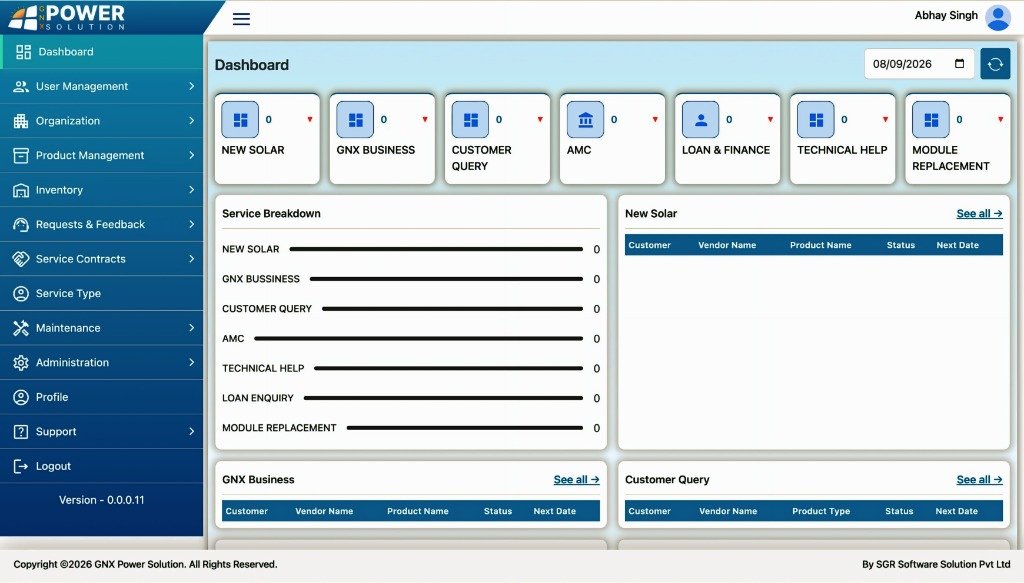Open the AMC card red dropdown arrow
Image resolution: width=1024 pixels, height=583 pixels.
pos(655,119)
